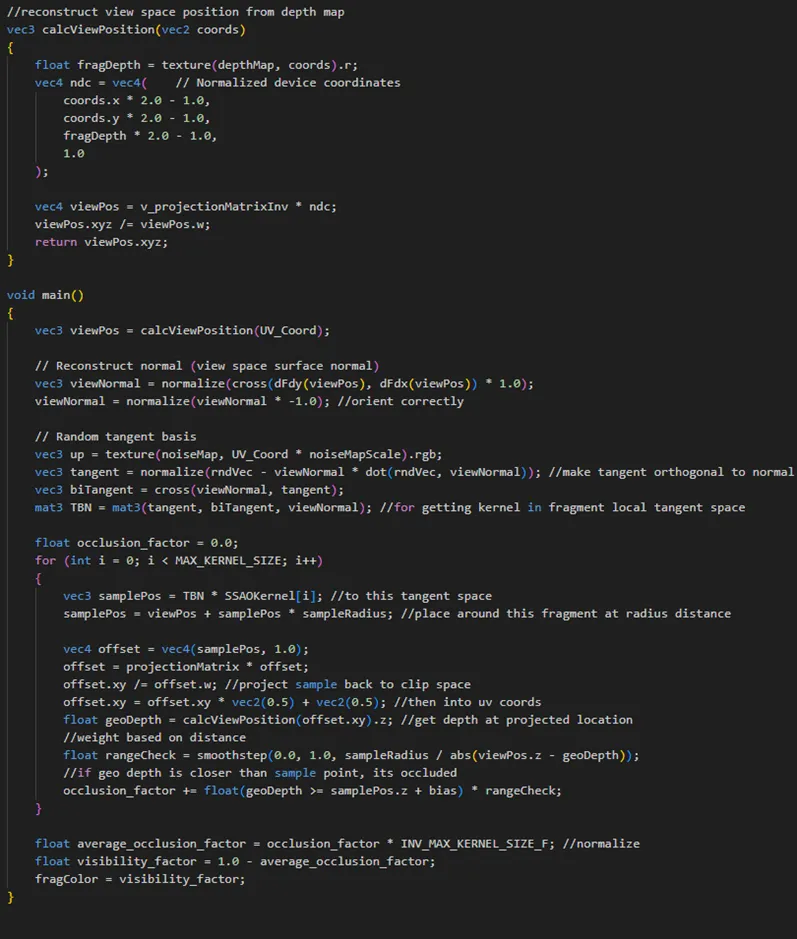Viewport: 797px width, 939px height.
Task: Click the comment '// Random tangent basis'
Action: (116, 437)
